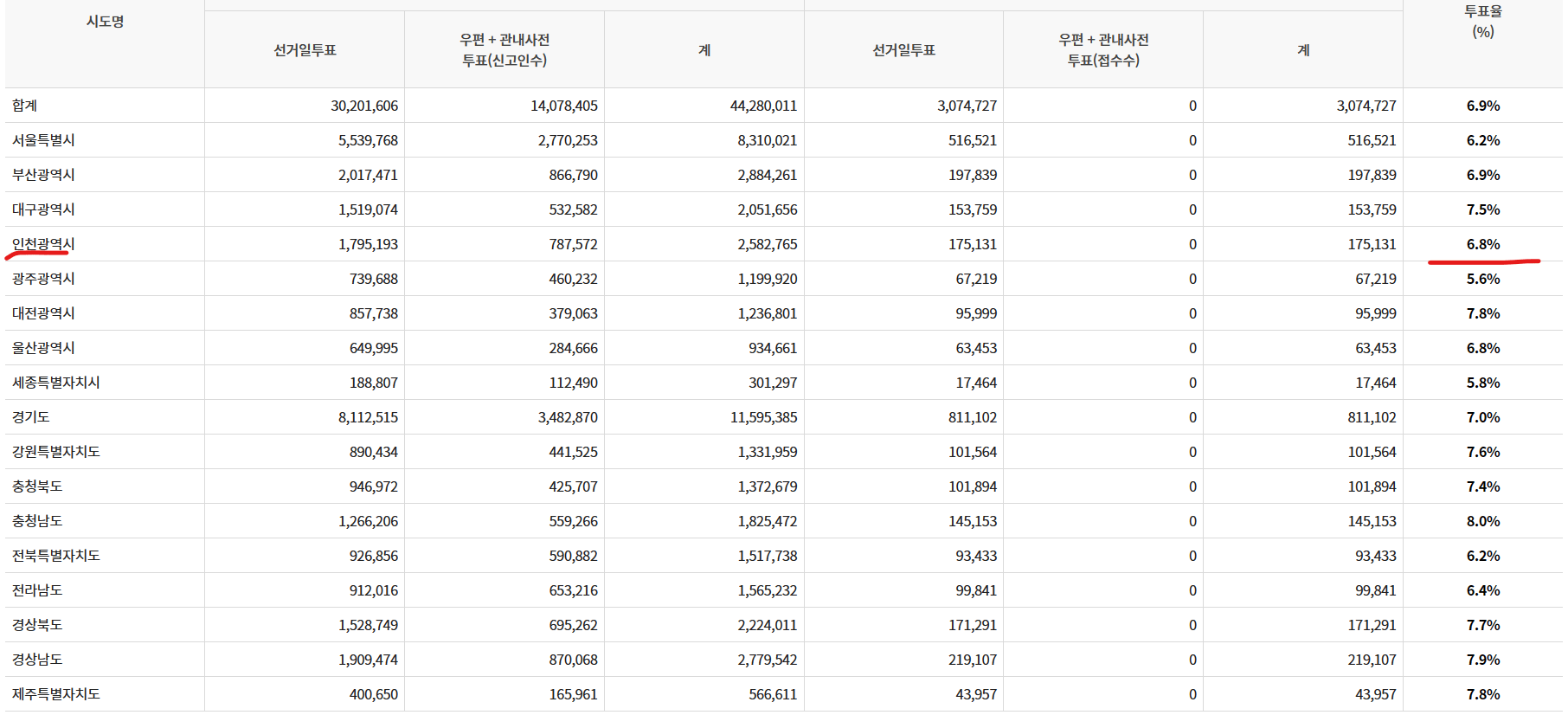Select the 합계 turnout value 6.9%
Image resolution: width=1568 pixels, height=715 pixels.
point(1482,106)
